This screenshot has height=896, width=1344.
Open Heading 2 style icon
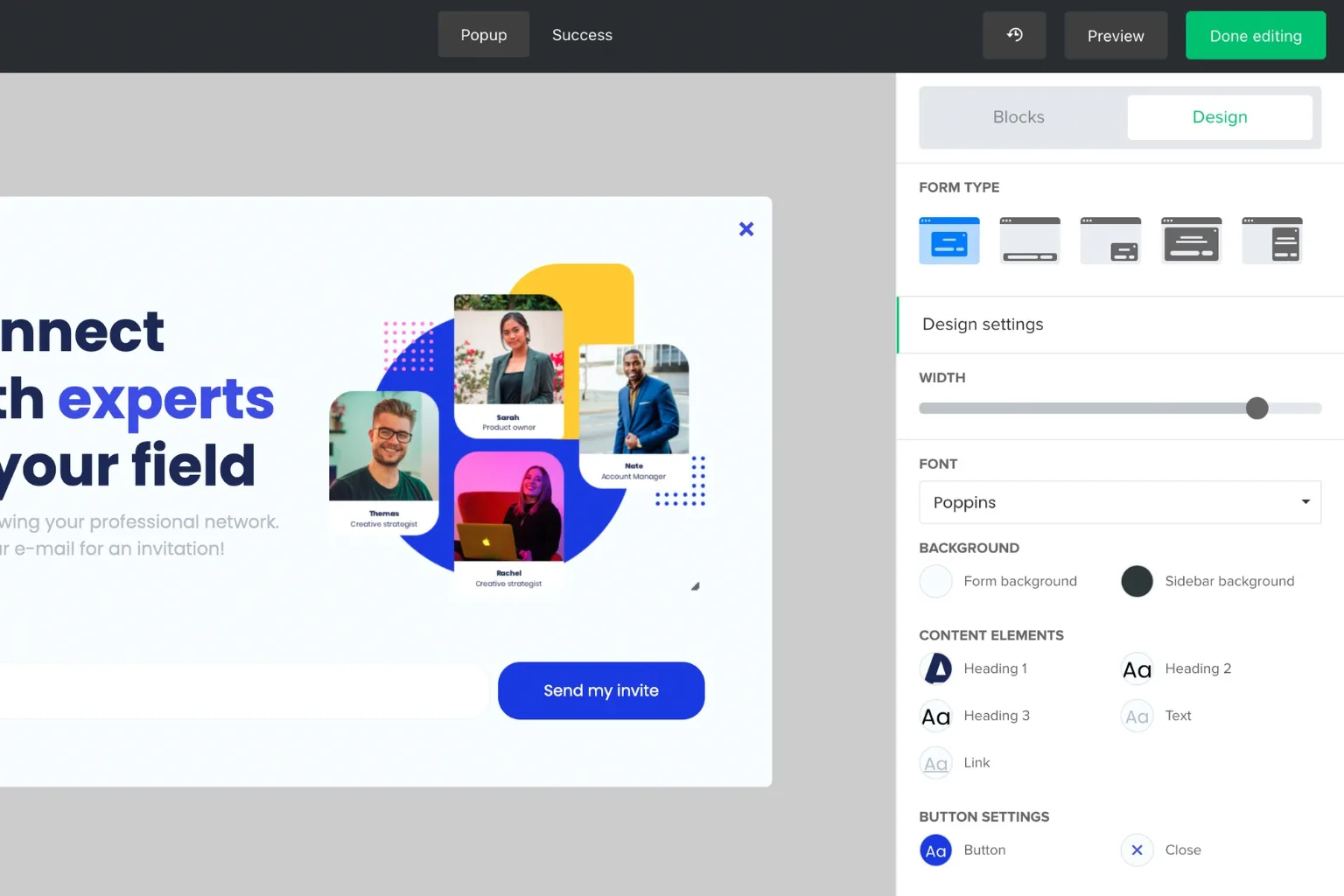click(x=1137, y=668)
